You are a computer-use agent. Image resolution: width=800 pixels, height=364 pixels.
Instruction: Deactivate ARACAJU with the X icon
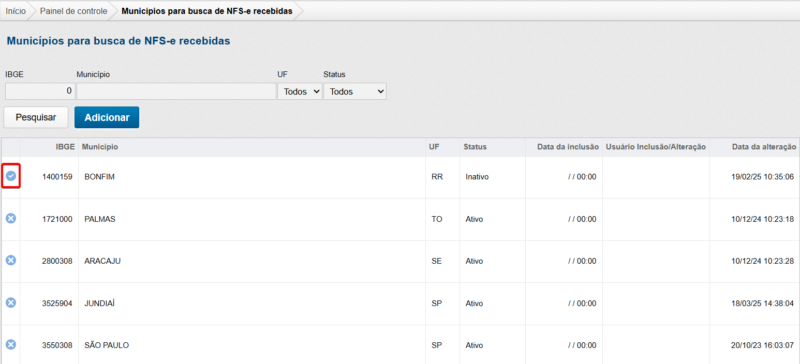click(11, 260)
